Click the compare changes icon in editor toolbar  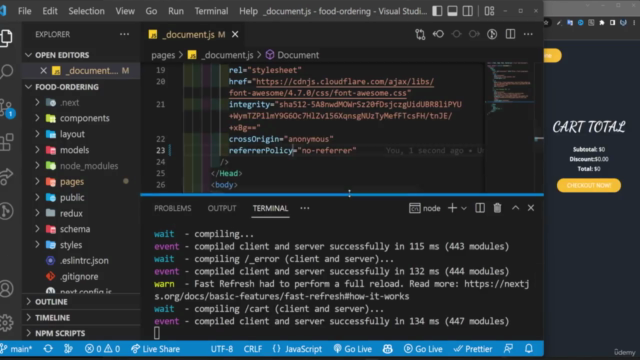(420, 34)
